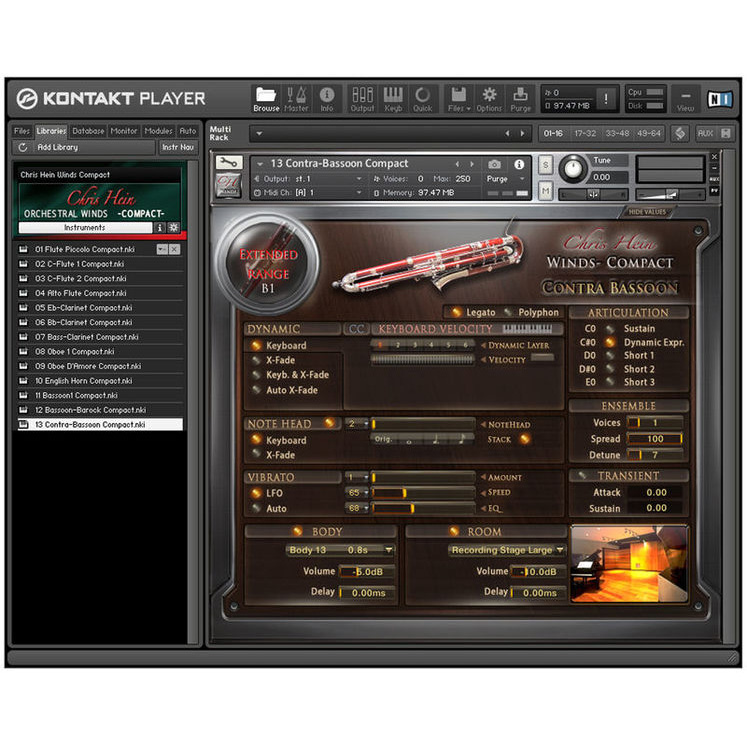Open the Output mixer icon
Screen dimensions: 747x747
[x=362, y=99]
